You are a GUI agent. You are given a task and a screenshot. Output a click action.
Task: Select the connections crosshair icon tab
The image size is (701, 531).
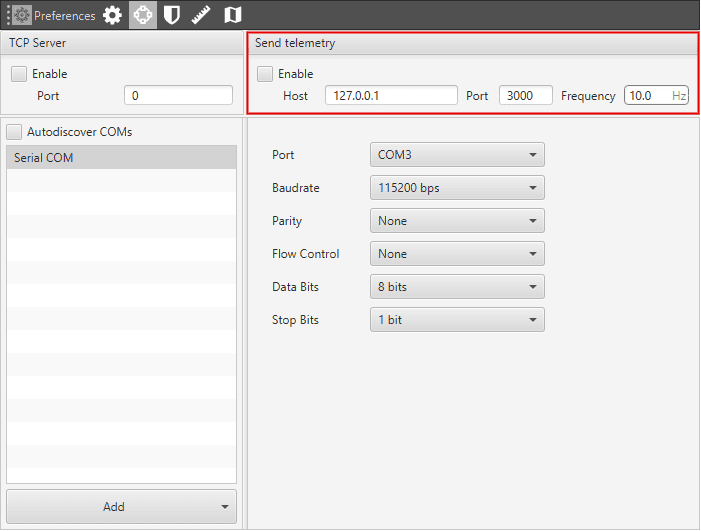(143, 15)
